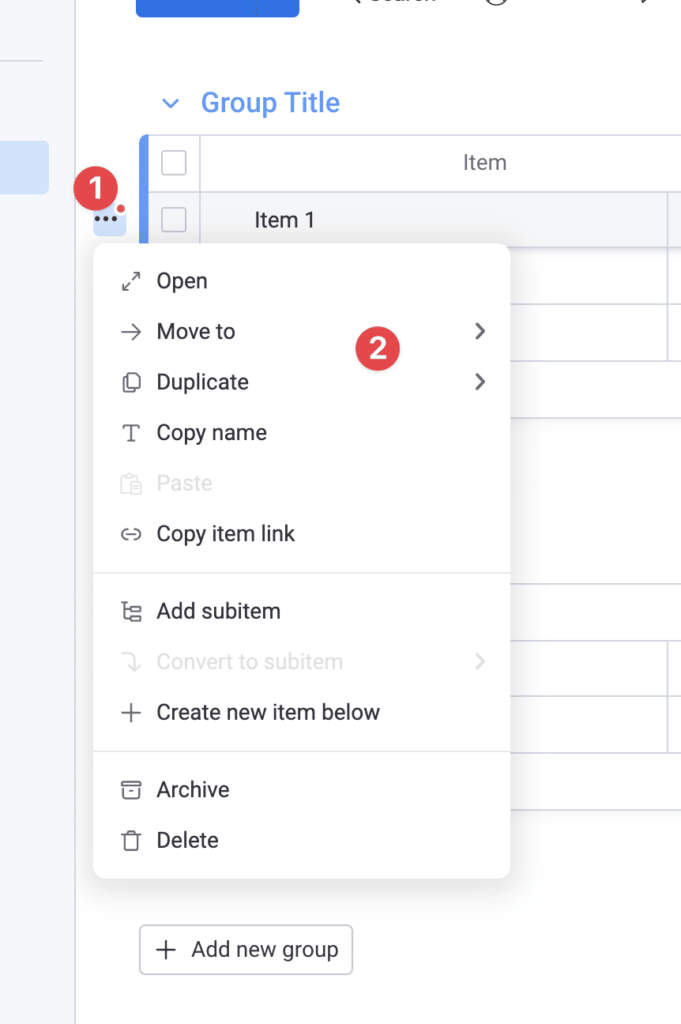Expand the Move to submenu arrow
This screenshot has height=1024, width=681.
[x=480, y=331]
